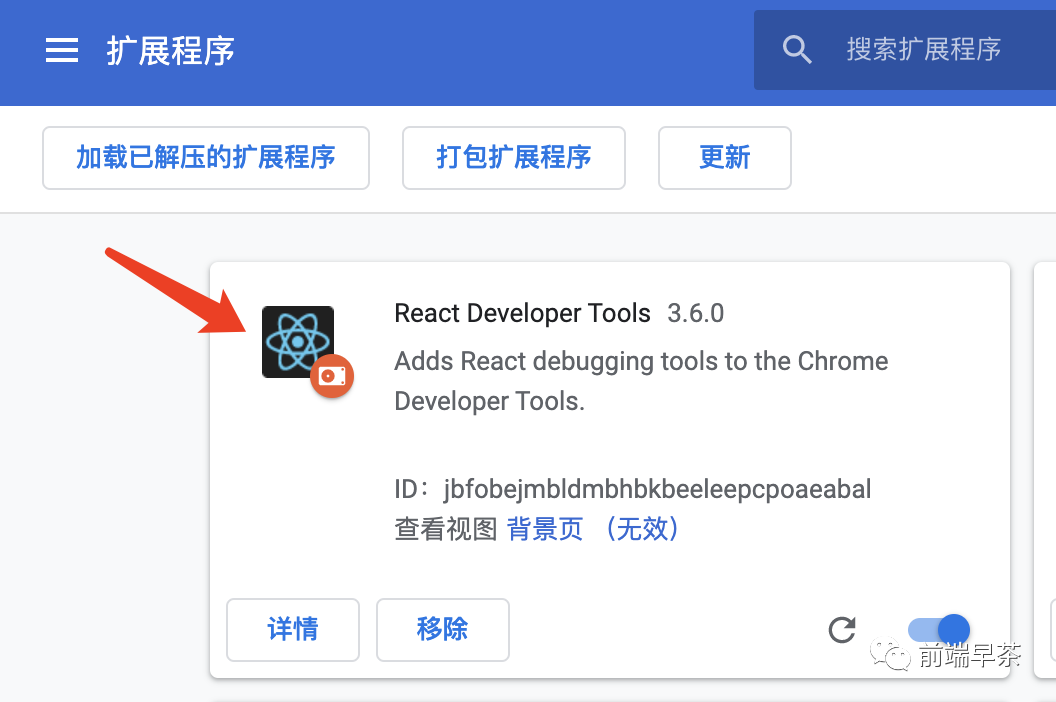This screenshot has width=1056, height=702.
Task: Click the extension ID jbfobejmbldmbhbkbeeleepcpoaeabal
Action: (657, 490)
